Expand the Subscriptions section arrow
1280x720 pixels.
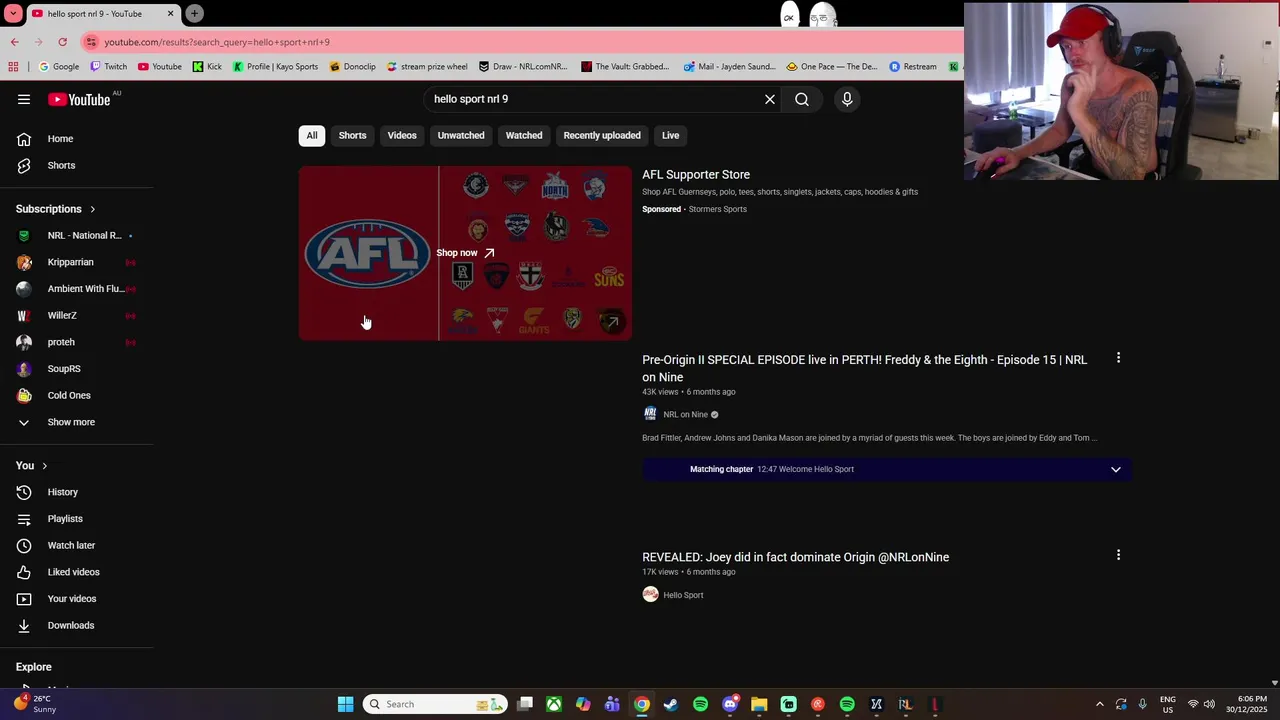pos(92,209)
